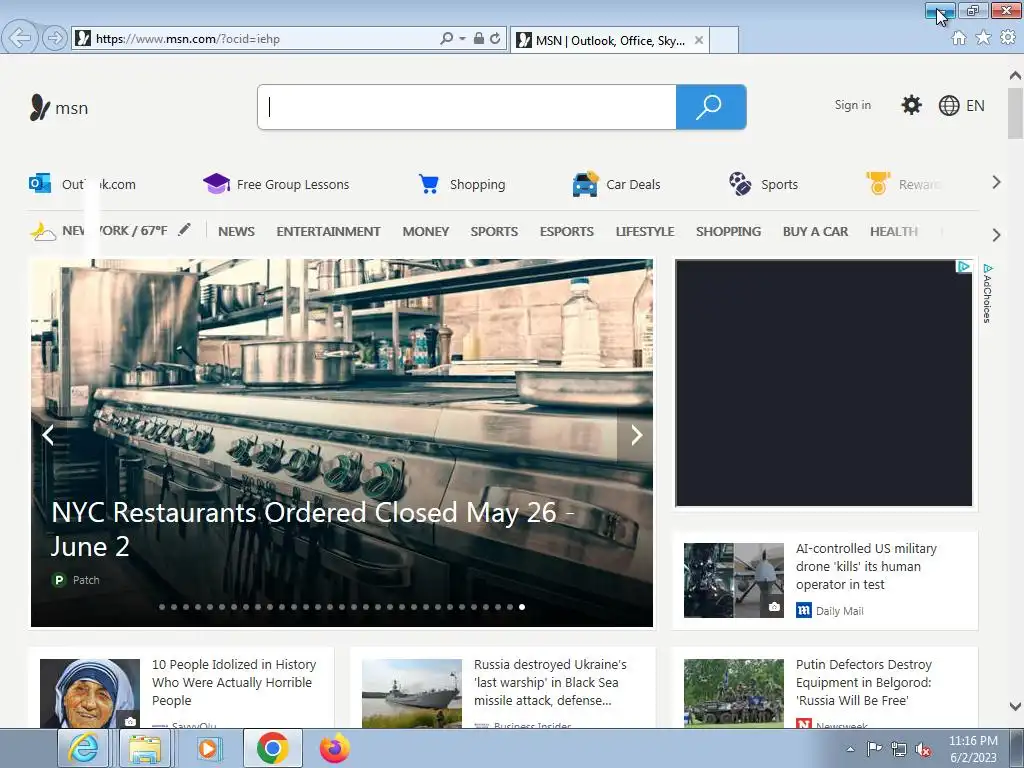
Task: Open 10 People Idolized in History article
Action: 234,682
